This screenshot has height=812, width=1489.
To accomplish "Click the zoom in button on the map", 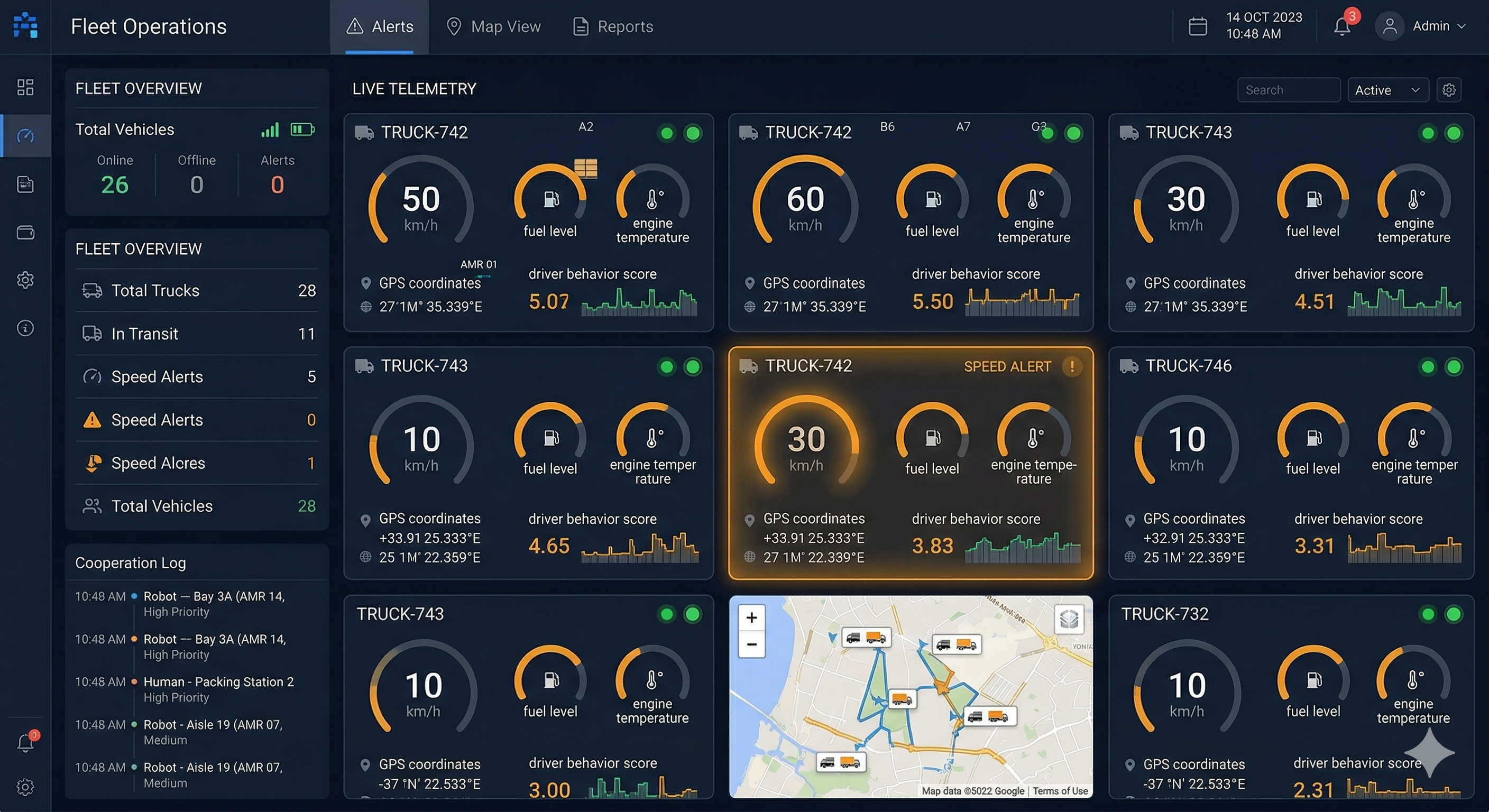I will (x=751, y=617).
